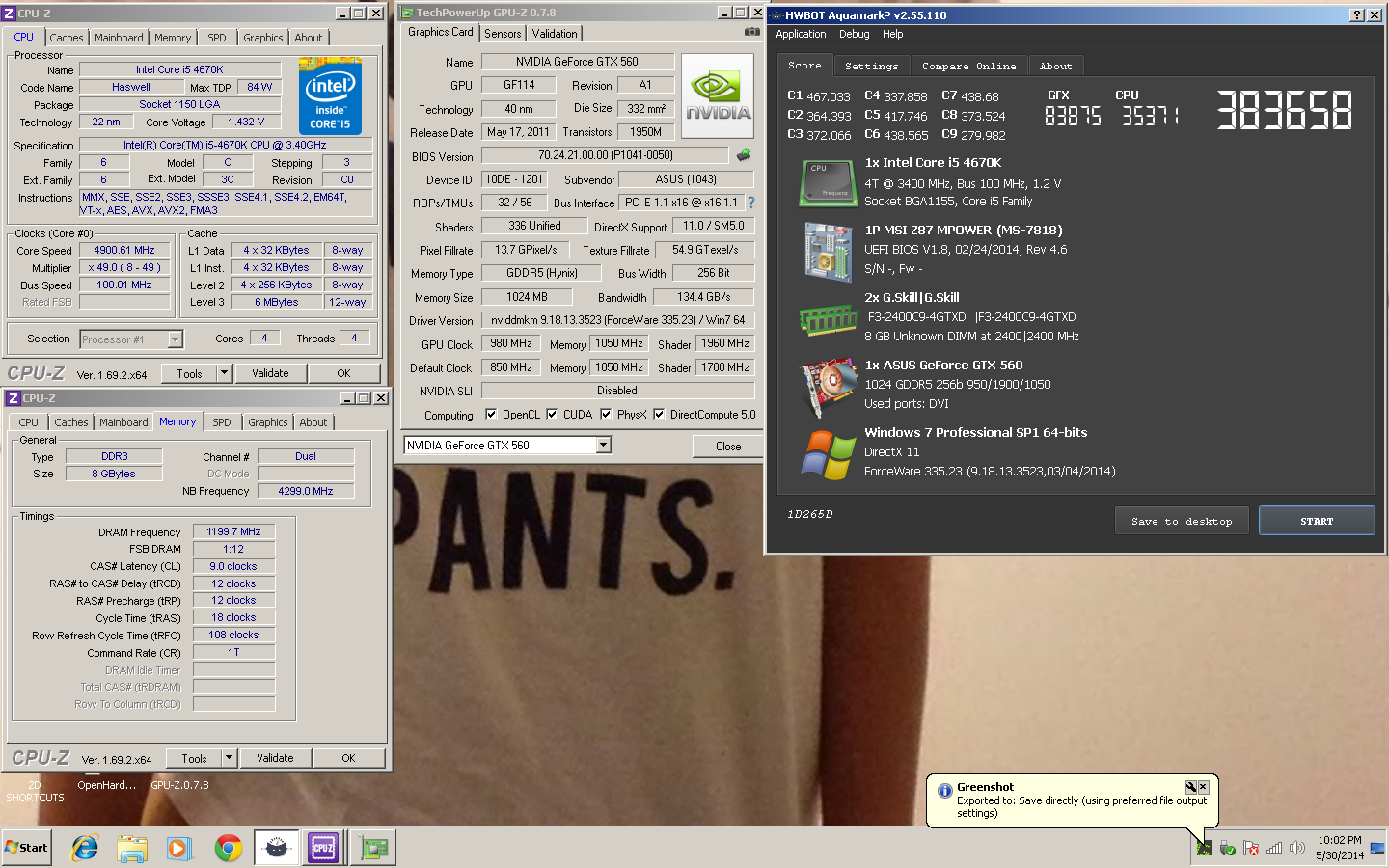Click the Safely Remove Hardware tray icon

1227,849
